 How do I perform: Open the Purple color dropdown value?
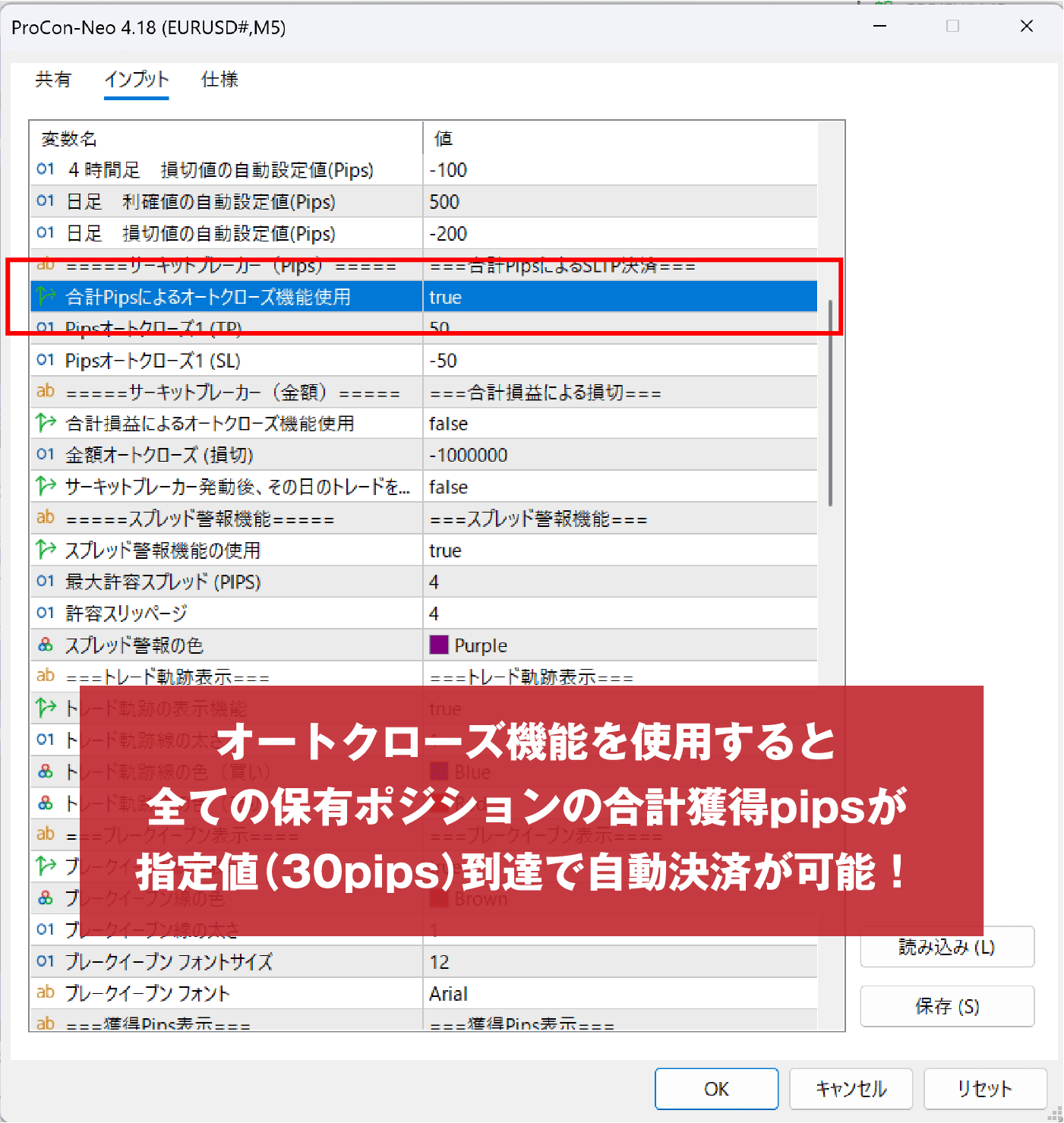620,645
